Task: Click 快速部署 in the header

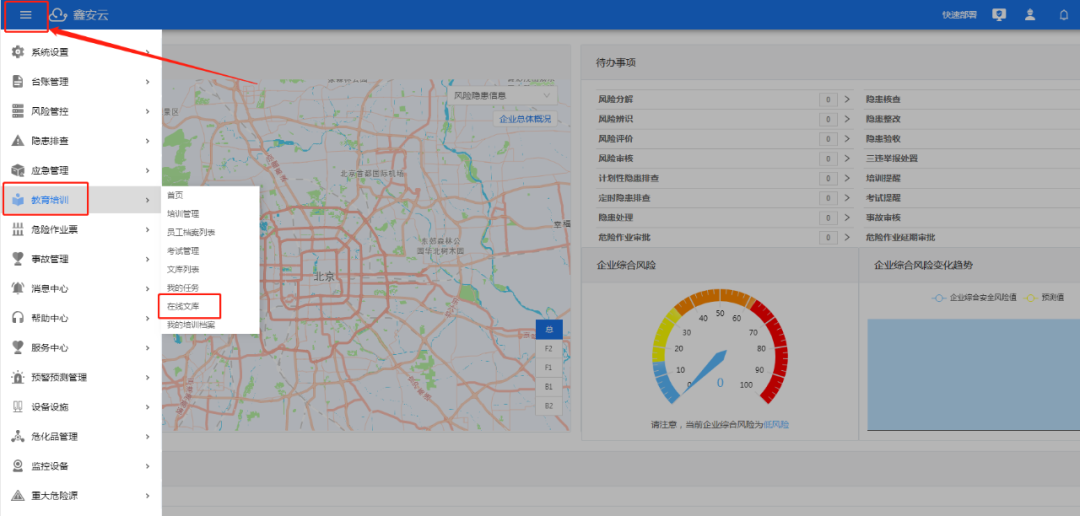Action: pos(960,15)
